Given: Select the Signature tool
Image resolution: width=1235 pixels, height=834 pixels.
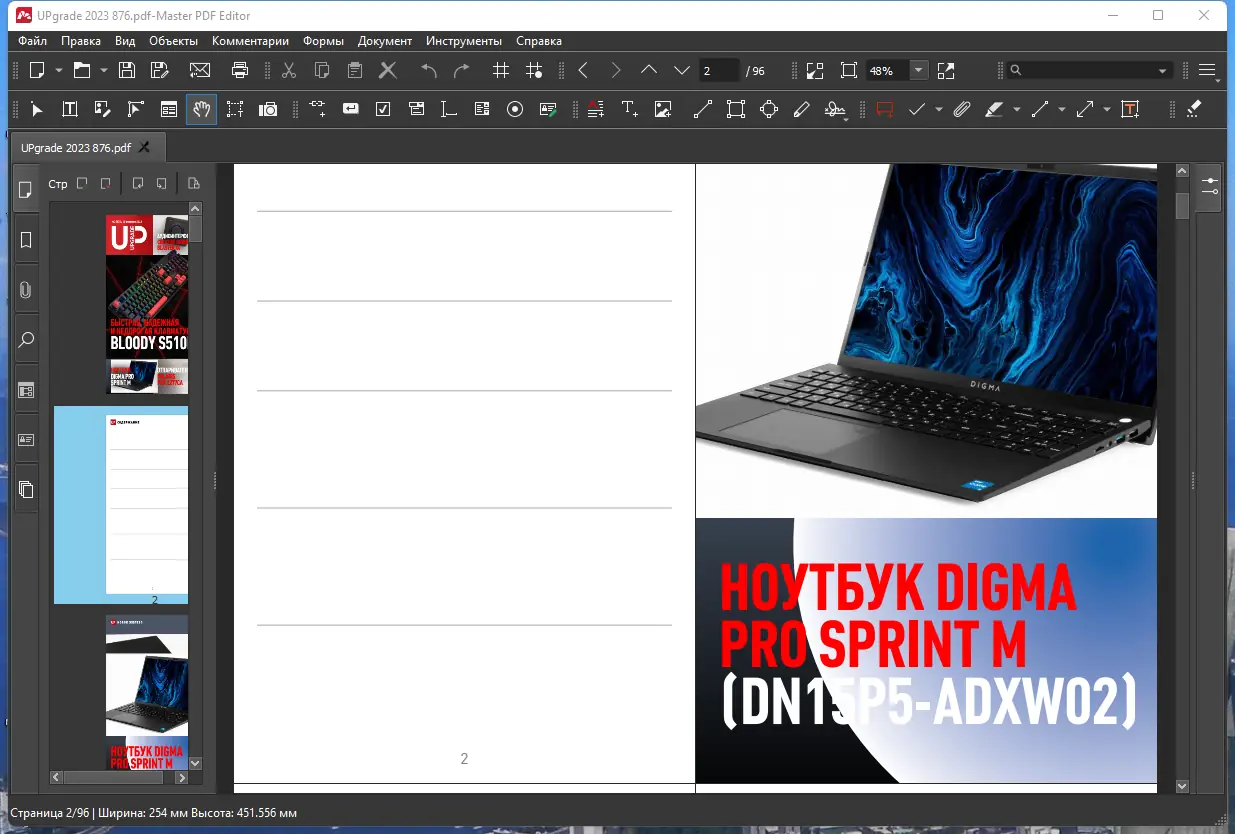Looking at the screenshot, I should [x=835, y=109].
